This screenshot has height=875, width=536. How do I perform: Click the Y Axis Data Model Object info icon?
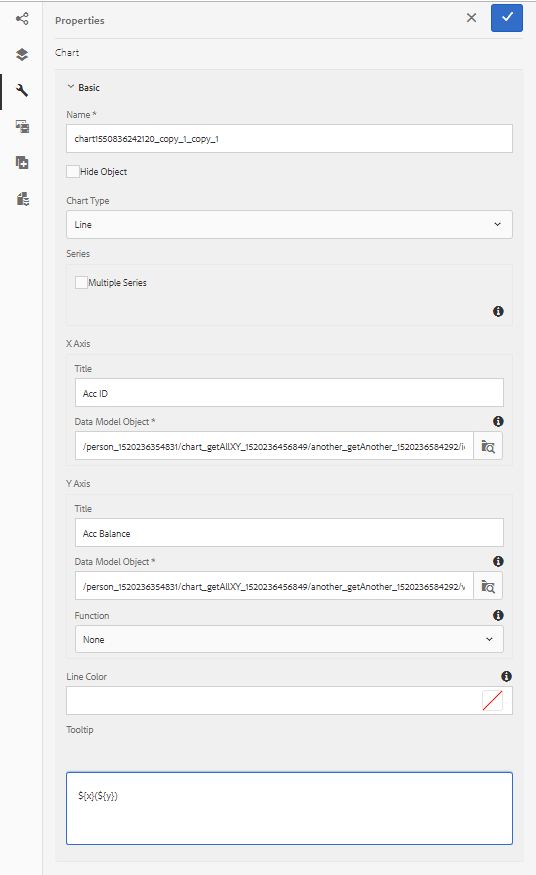(x=498, y=561)
